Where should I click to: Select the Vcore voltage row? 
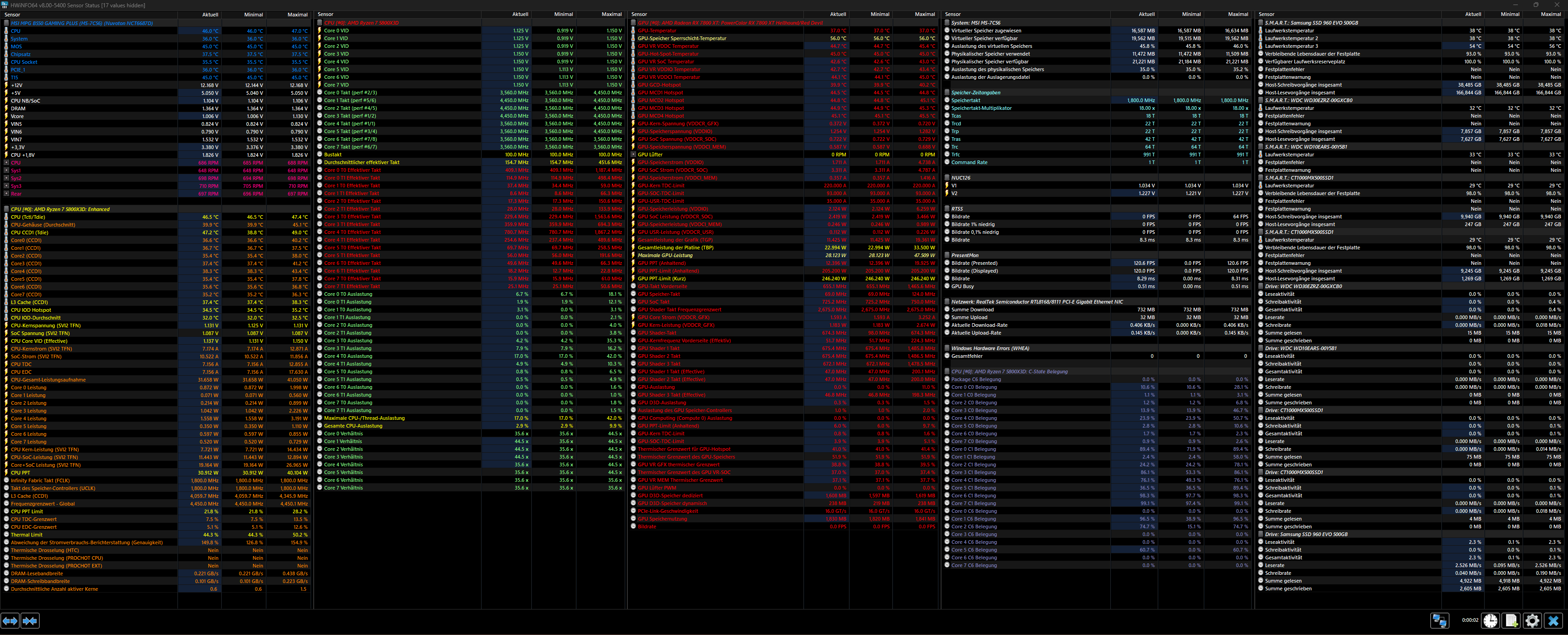(x=17, y=116)
